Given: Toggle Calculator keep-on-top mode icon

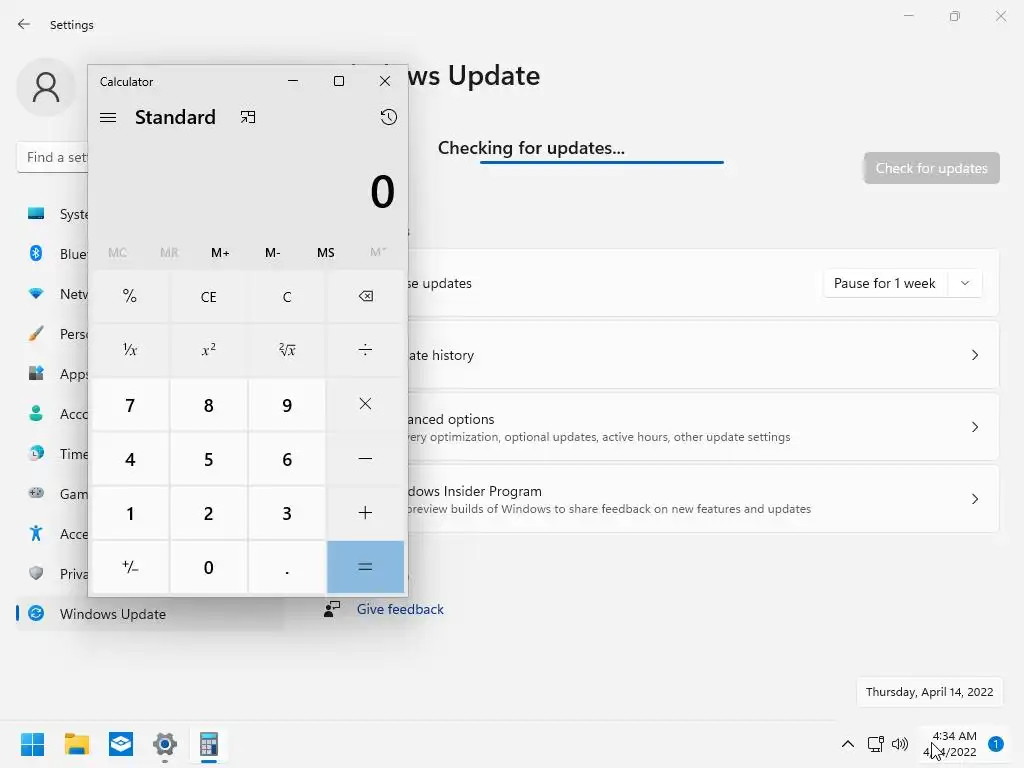Looking at the screenshot, I should pos(248,118).
